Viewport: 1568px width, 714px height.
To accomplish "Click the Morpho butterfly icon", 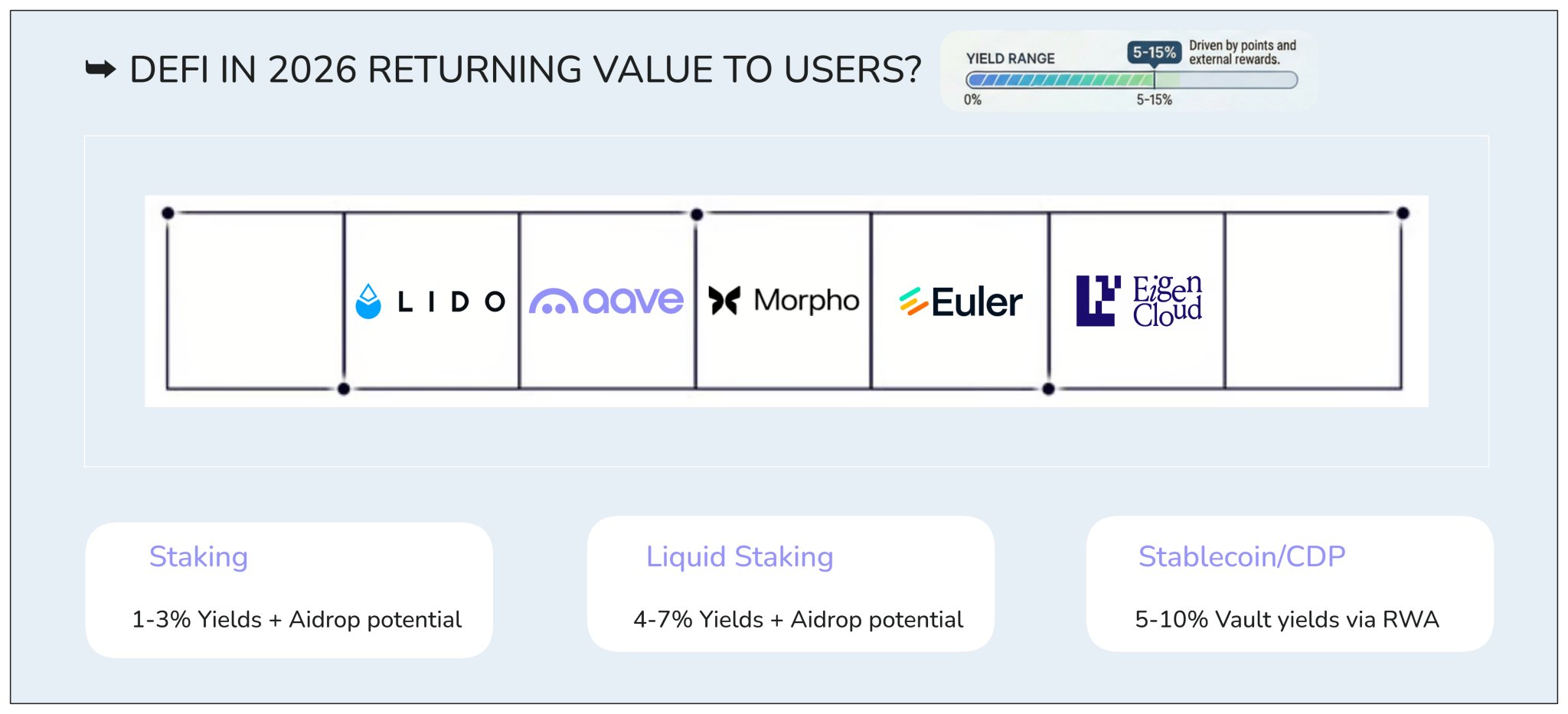I will tap(724, 301).
